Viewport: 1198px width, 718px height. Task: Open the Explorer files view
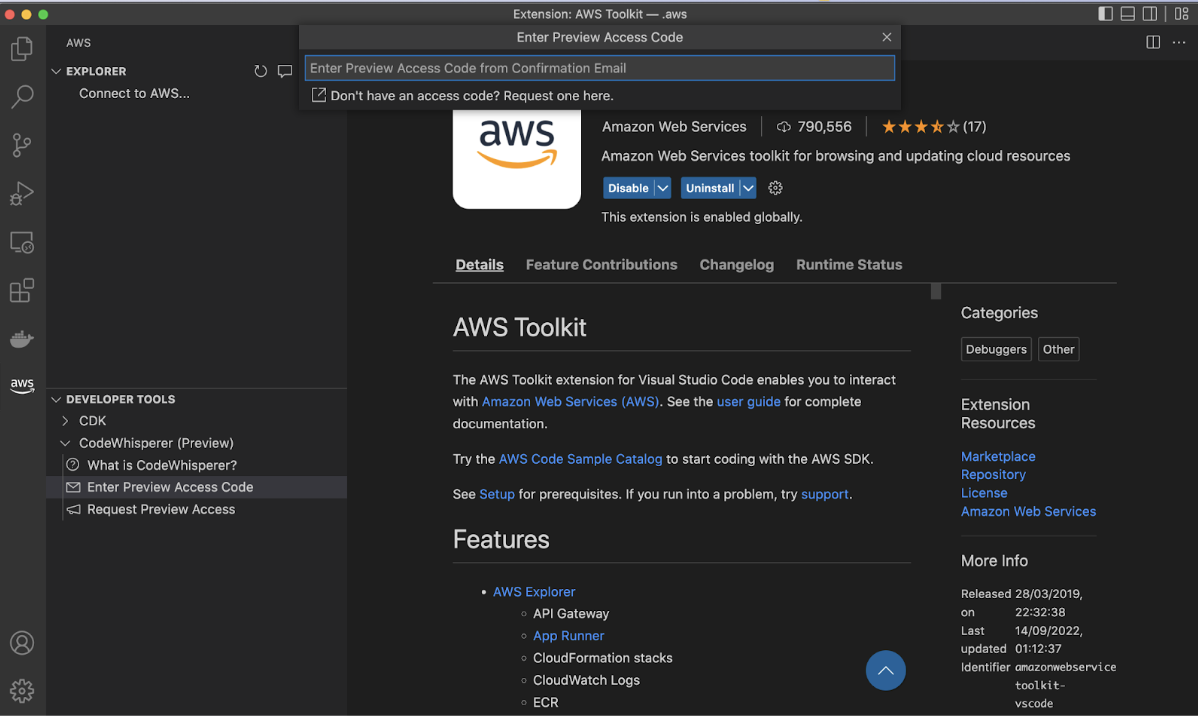coord(22,49)
